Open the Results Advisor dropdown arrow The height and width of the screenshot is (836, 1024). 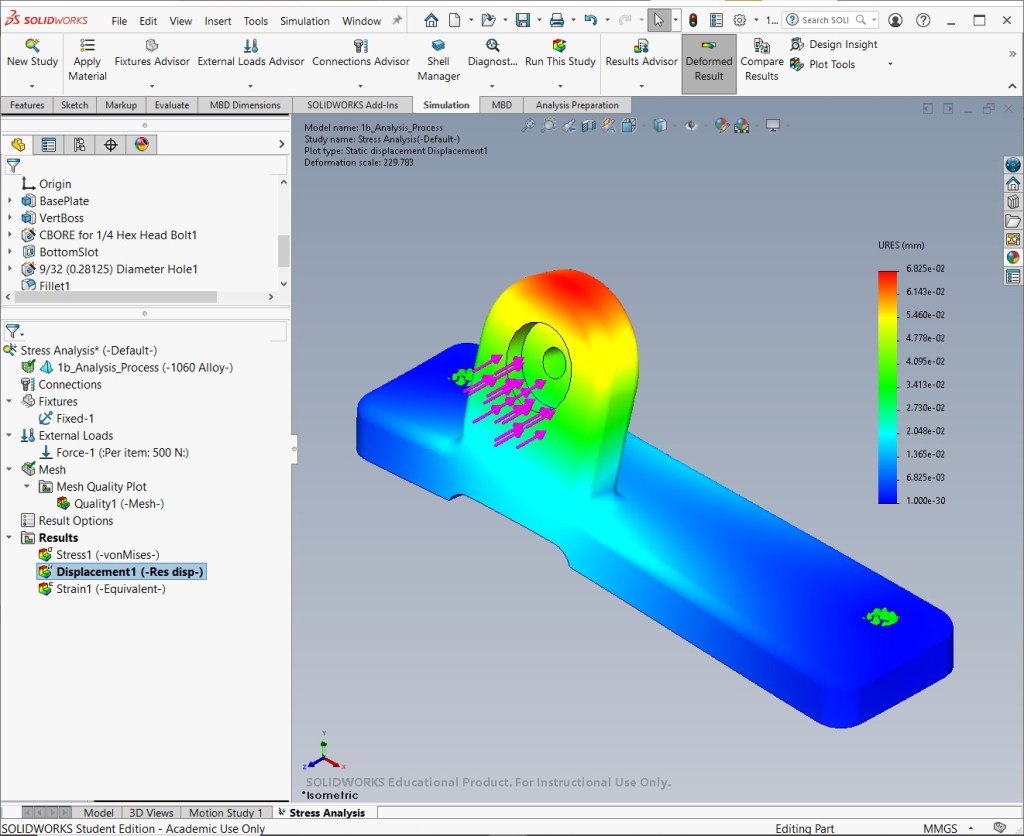click(x=641, y=86)
